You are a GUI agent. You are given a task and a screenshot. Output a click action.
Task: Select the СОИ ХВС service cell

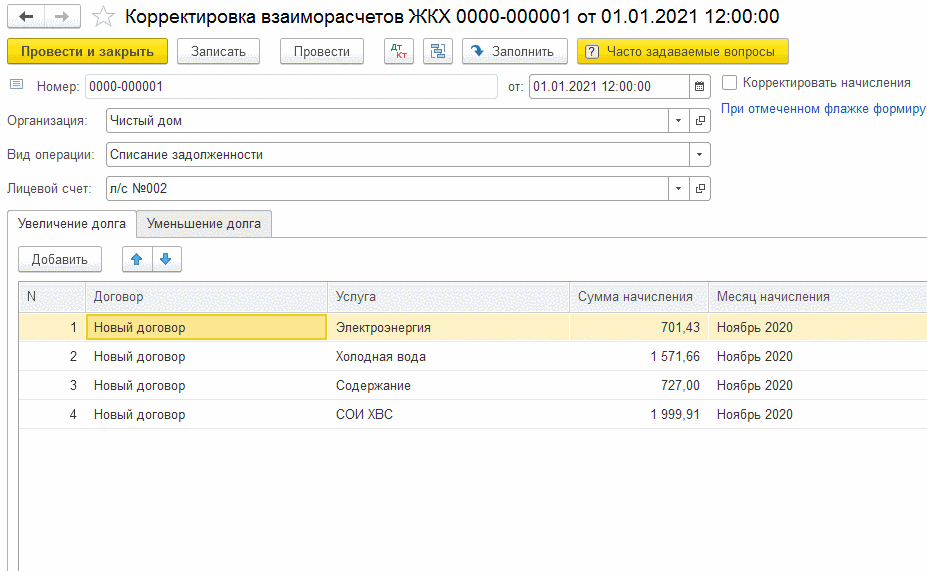coord(449,414)
